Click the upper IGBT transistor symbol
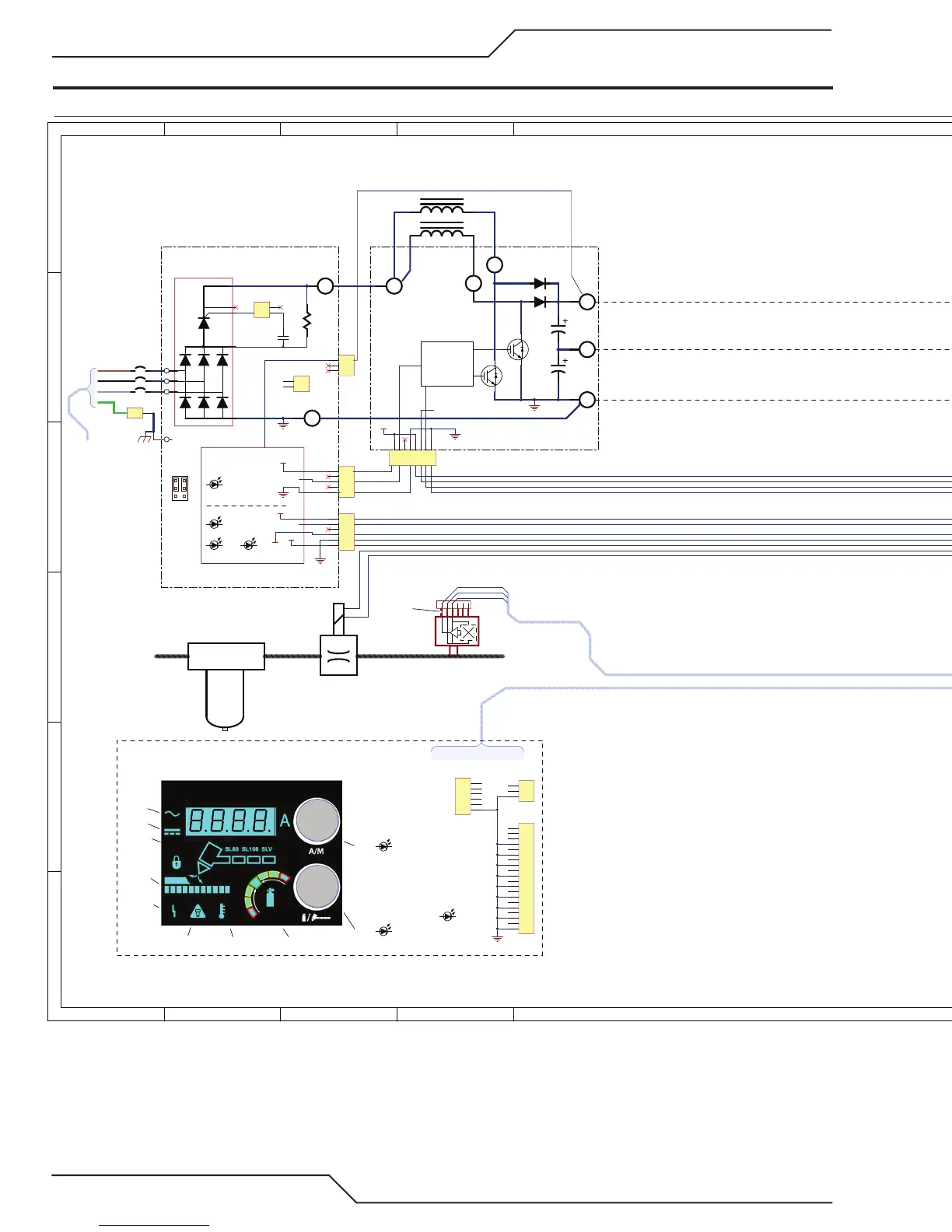952x1232 pixels. click(517, 349)
